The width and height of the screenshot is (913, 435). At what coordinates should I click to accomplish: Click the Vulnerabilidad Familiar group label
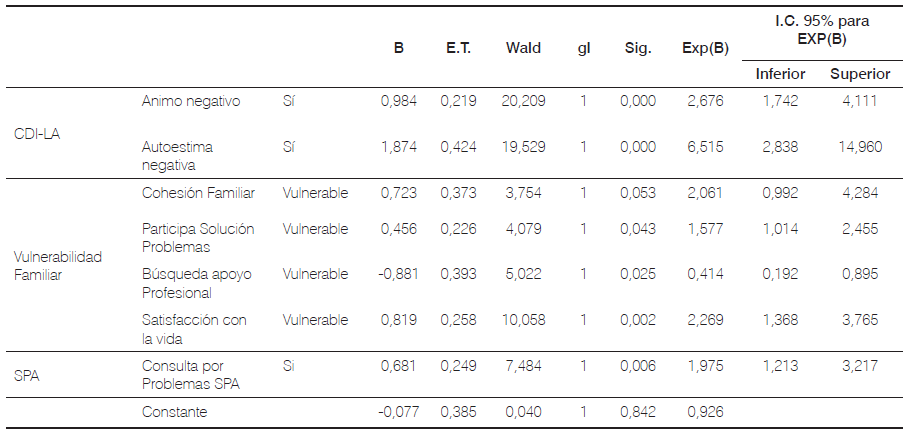(x=58, y=266)
